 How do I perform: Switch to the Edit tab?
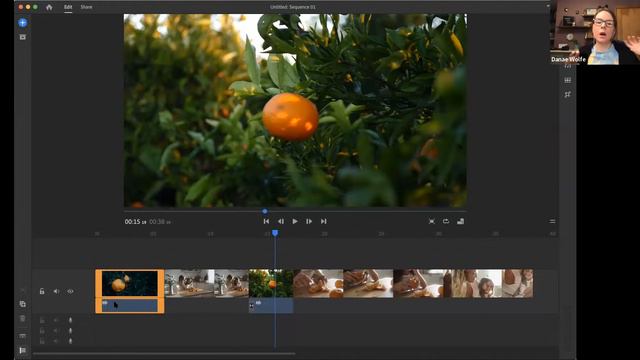pos(68,7)
